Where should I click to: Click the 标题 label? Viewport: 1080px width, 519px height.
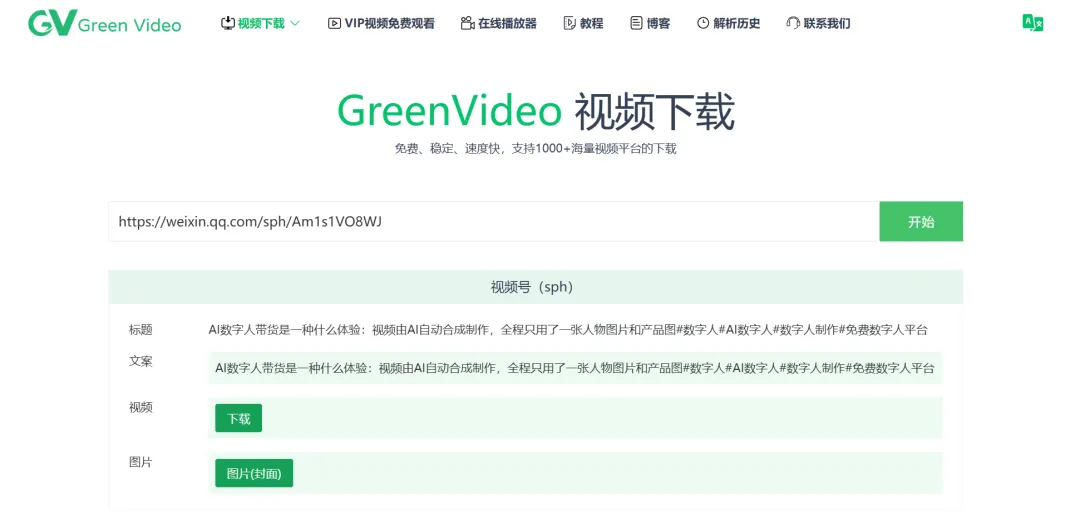(141, 330)
